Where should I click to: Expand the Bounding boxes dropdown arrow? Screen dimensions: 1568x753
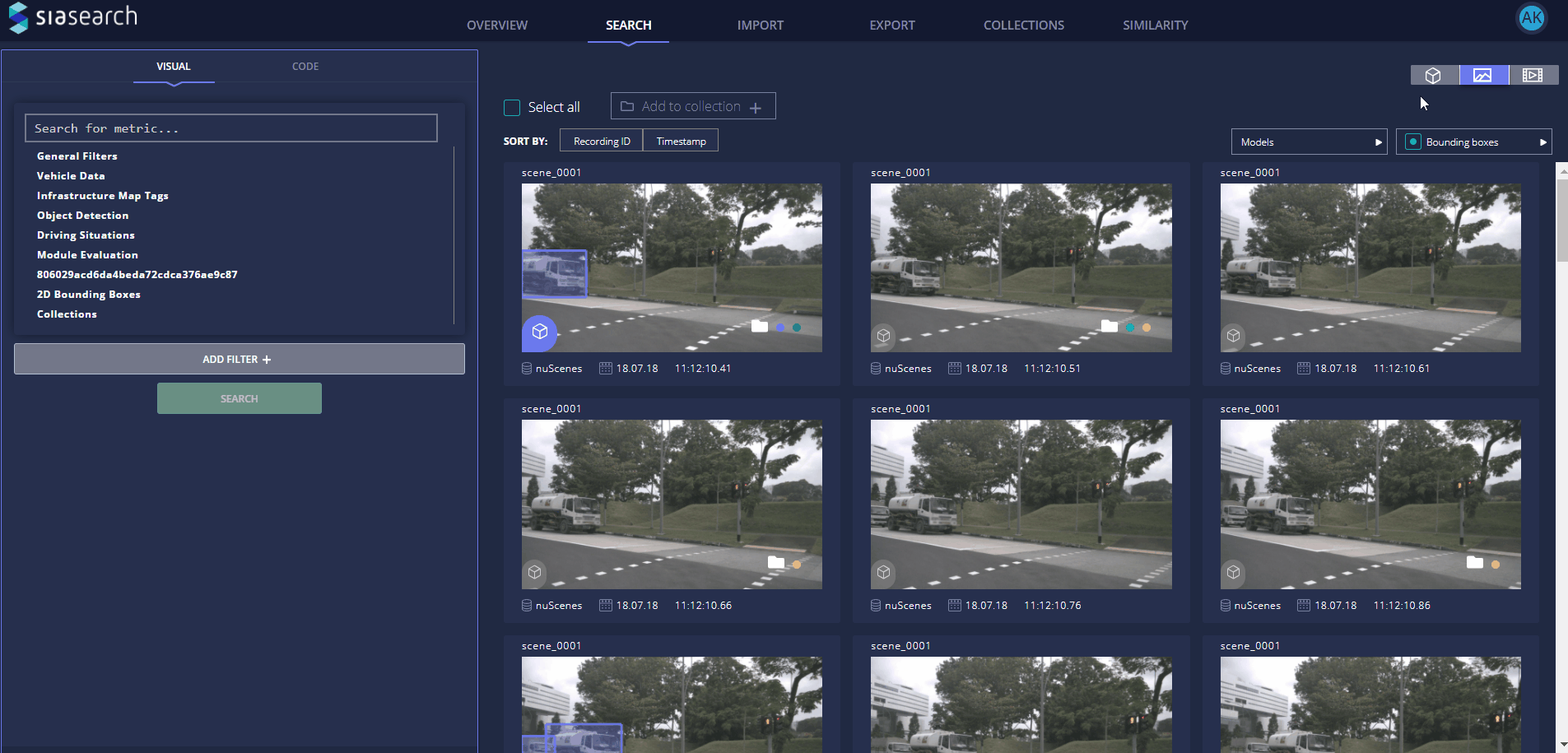[x=1543, y=142]
